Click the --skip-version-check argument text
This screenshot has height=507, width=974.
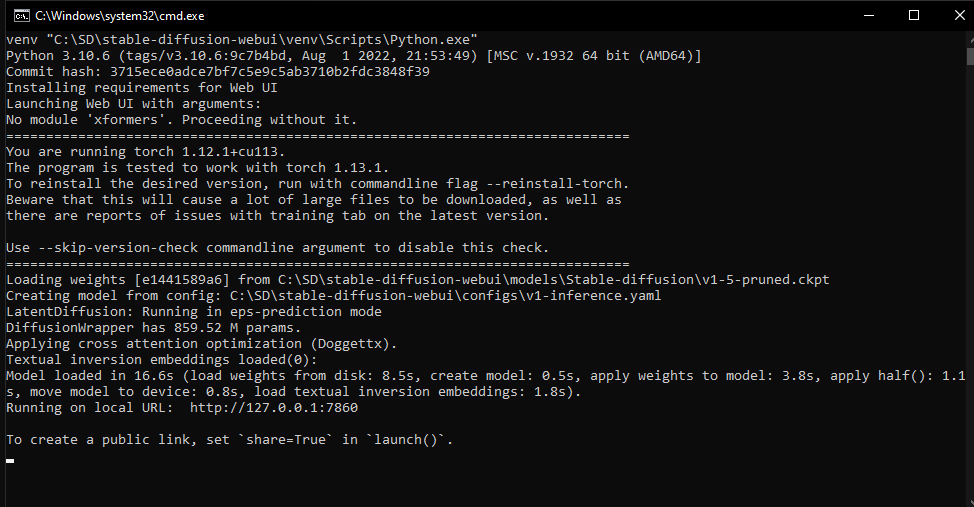(118, 247)
